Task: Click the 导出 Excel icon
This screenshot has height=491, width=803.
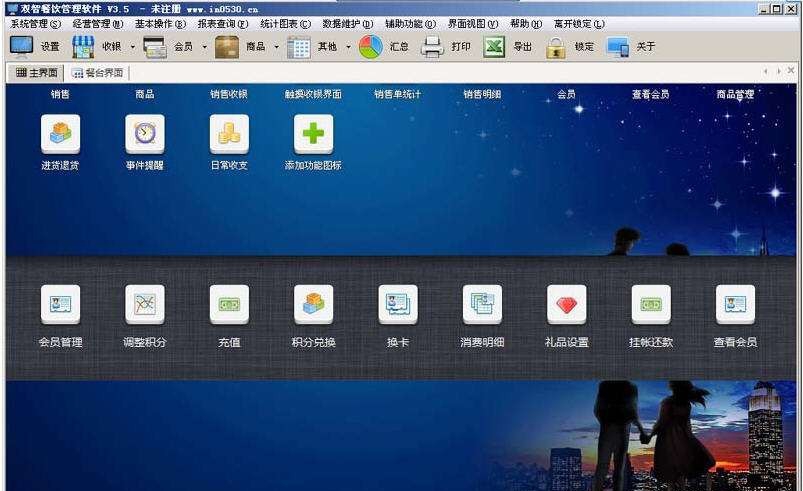Action: [x=494, y=47]
